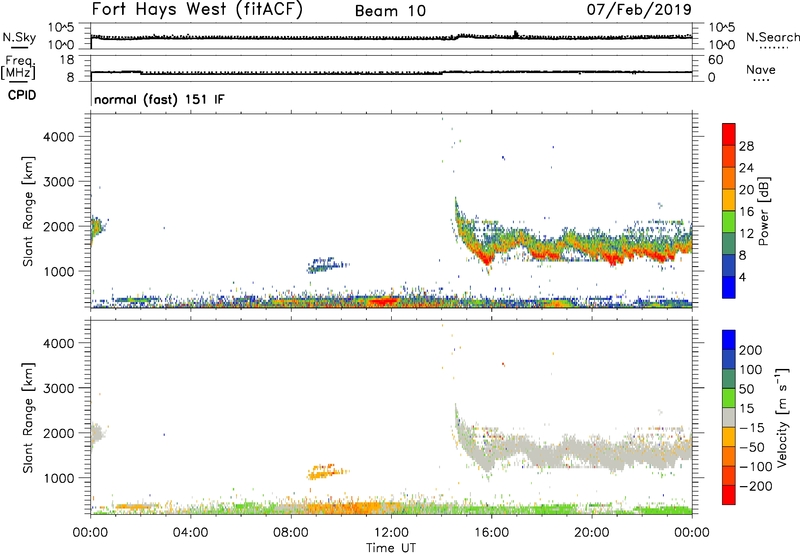The width and height of the screenshot is (800, 554).
Task: Click the "16:00" time tick label
Action: (491, 533)
